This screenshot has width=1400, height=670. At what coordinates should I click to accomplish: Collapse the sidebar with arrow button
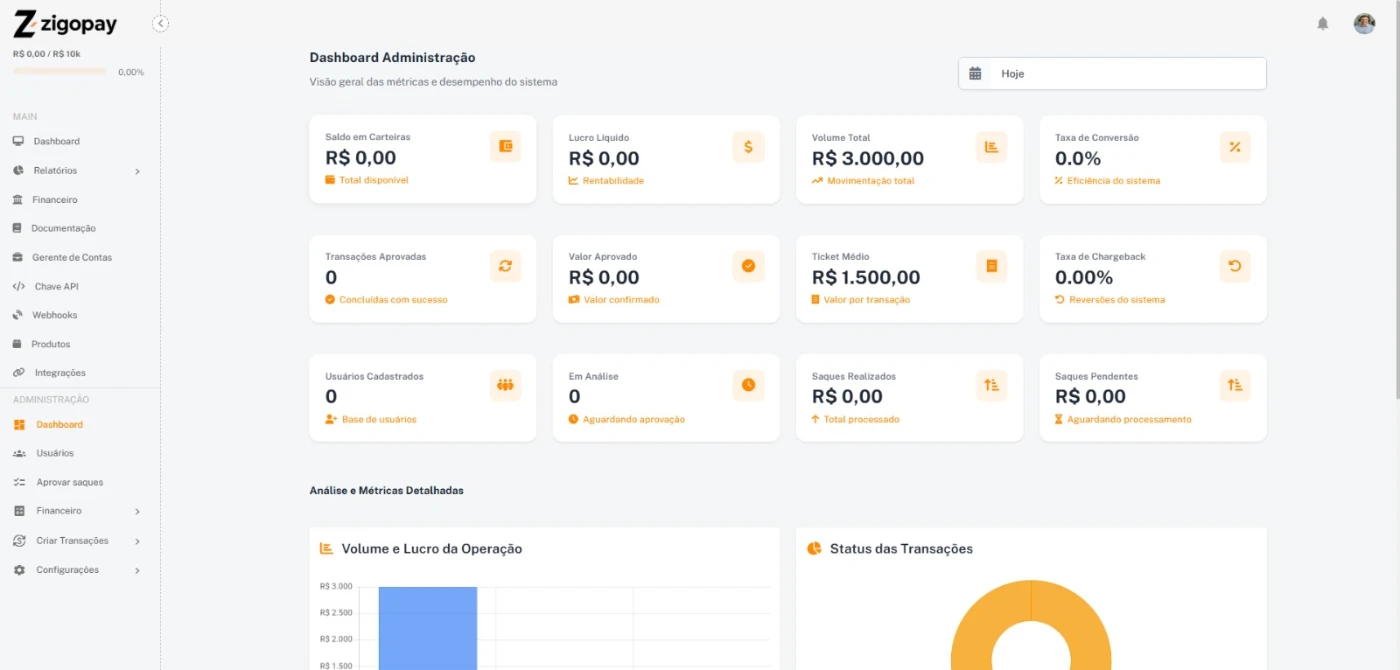(x=161, y=24)
